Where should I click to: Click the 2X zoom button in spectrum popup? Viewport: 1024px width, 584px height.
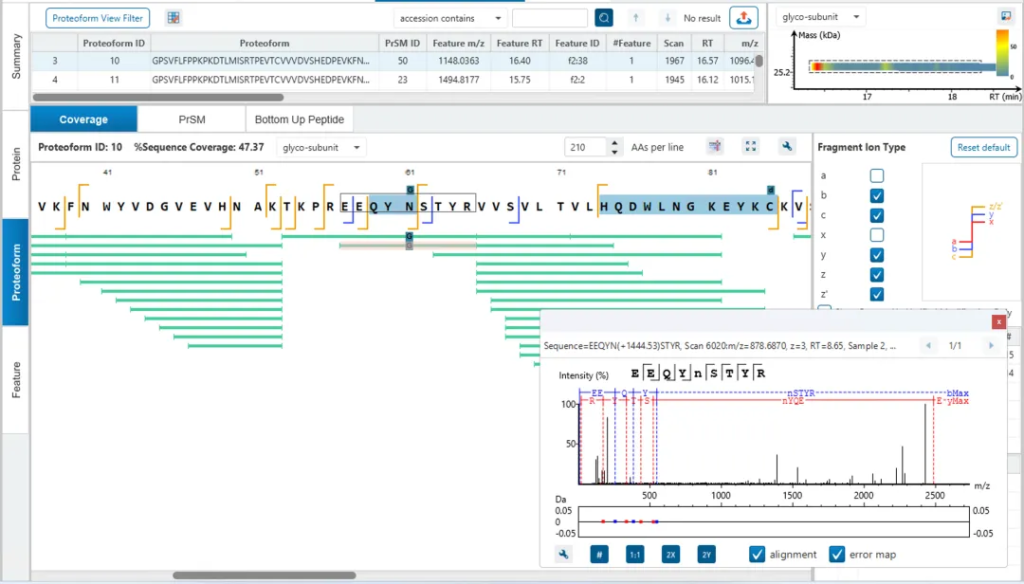tap(671, 554)
